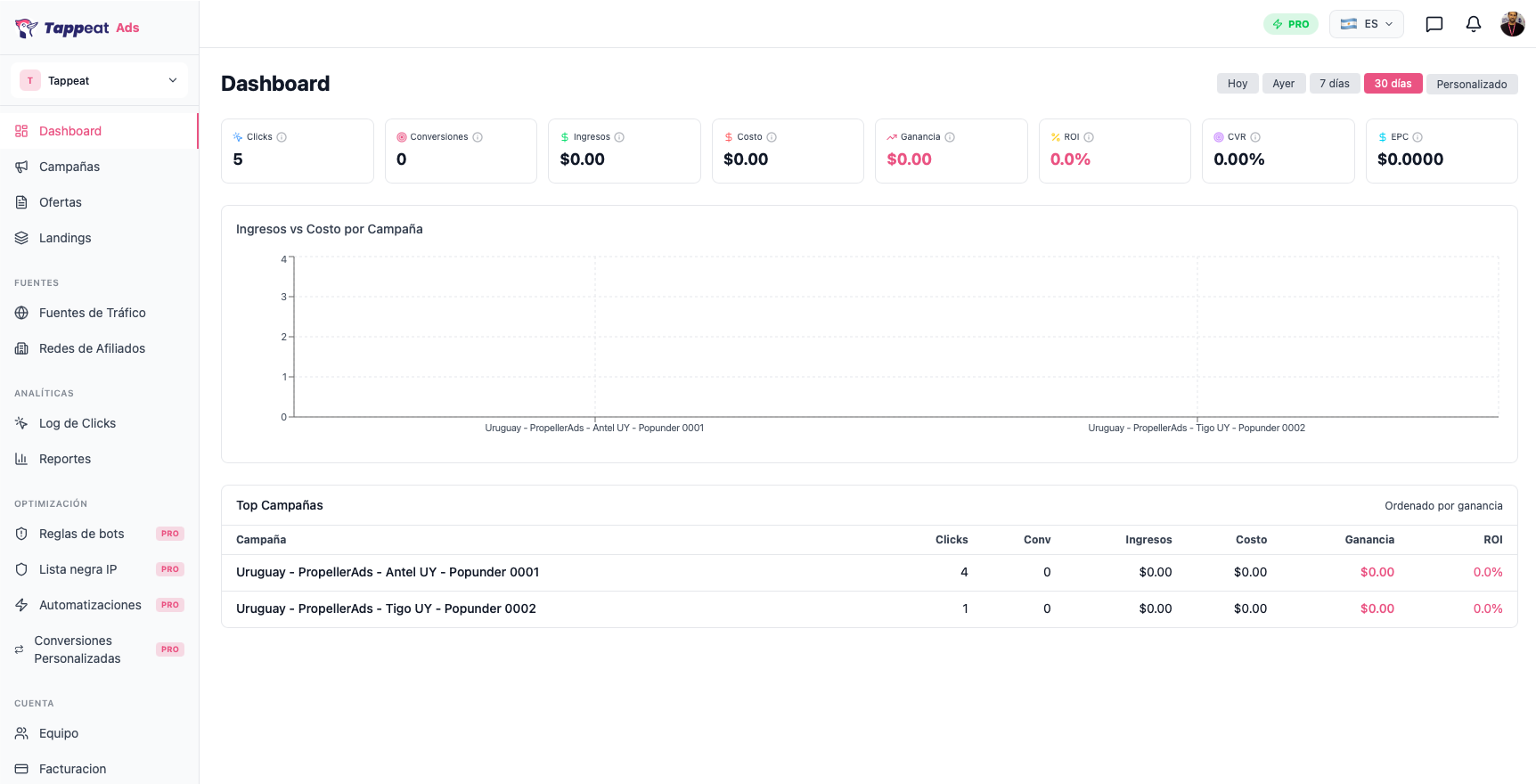1536x784 pixels.
Task: Open the chat messages icon
Action: (x=1434, y=24)
